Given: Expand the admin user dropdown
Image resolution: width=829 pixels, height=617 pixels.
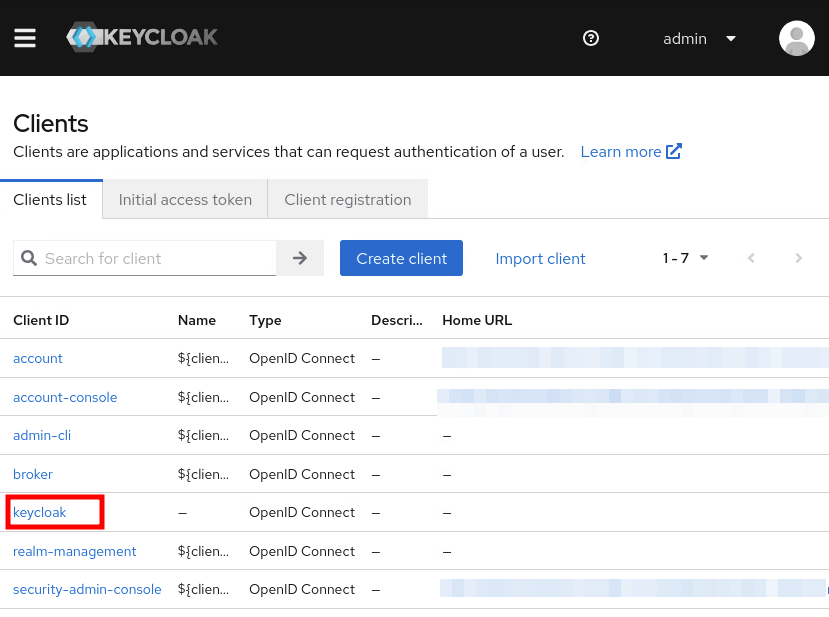Looking at the screenshot, I should coord(699,39).
